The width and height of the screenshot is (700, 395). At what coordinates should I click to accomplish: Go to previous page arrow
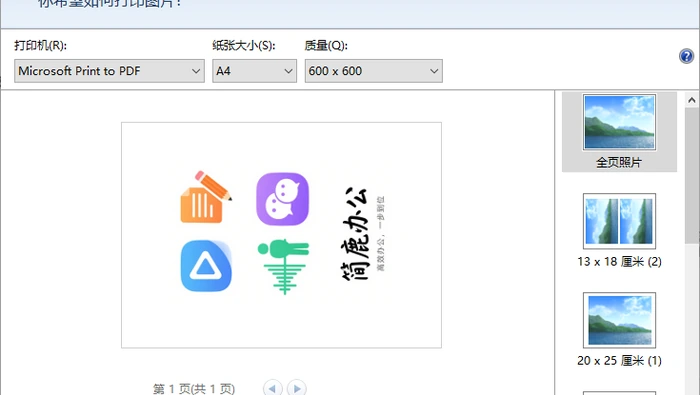273,388
